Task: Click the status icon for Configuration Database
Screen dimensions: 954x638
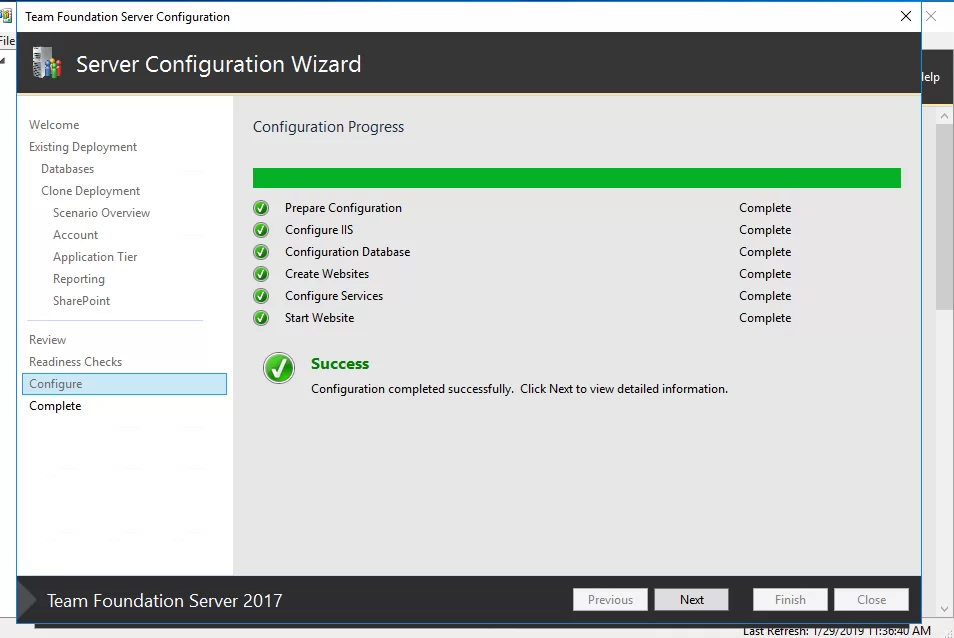Action: pyautogui.click(x=261, y=252)
